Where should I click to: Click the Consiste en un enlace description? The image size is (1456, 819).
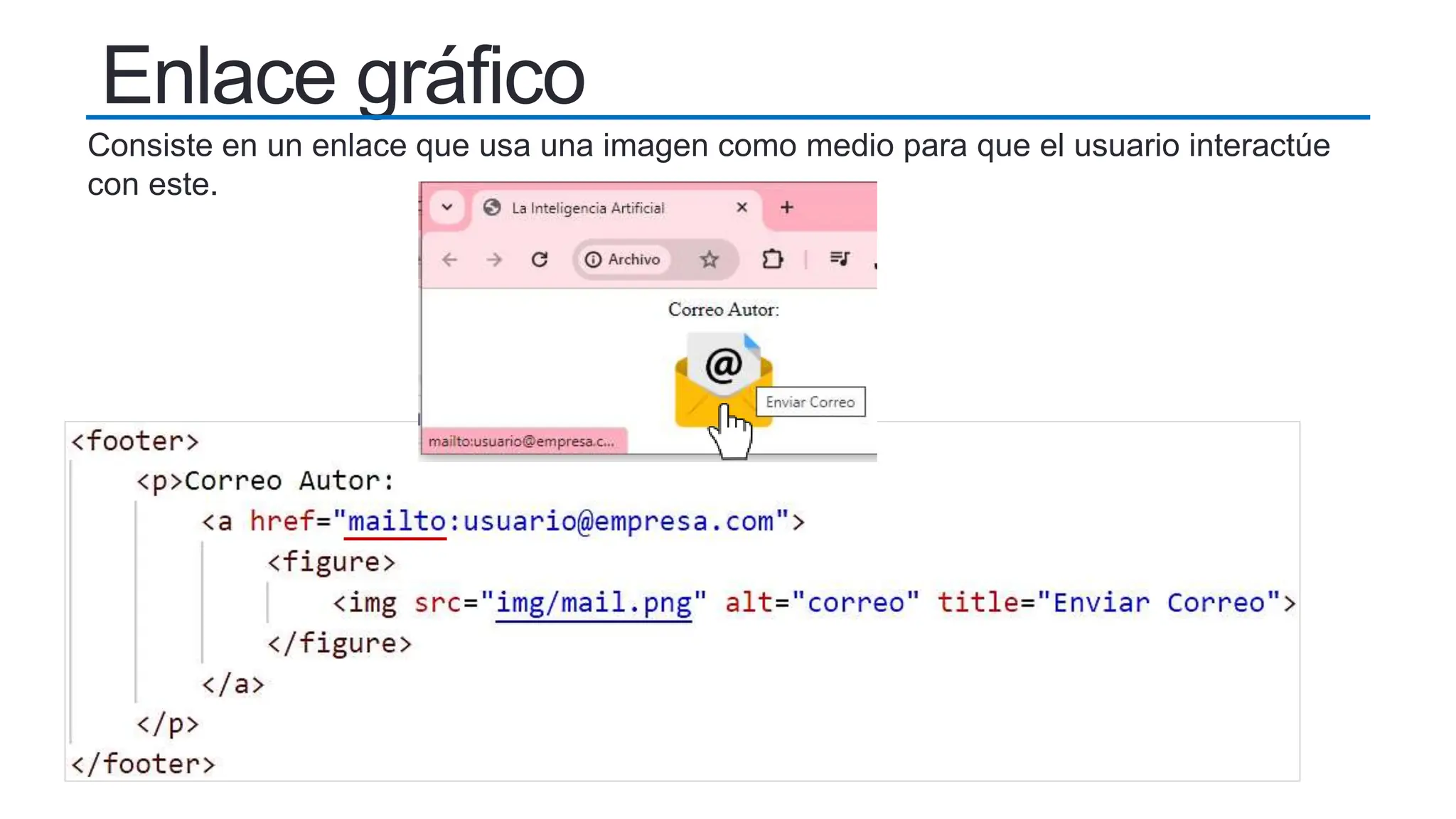point(708,165)
